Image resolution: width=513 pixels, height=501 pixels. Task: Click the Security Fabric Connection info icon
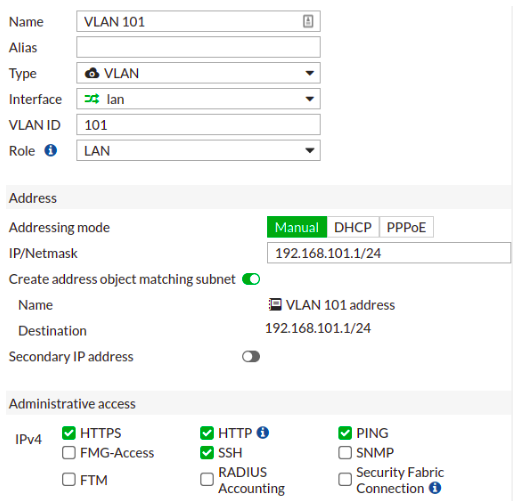(435, 488)
